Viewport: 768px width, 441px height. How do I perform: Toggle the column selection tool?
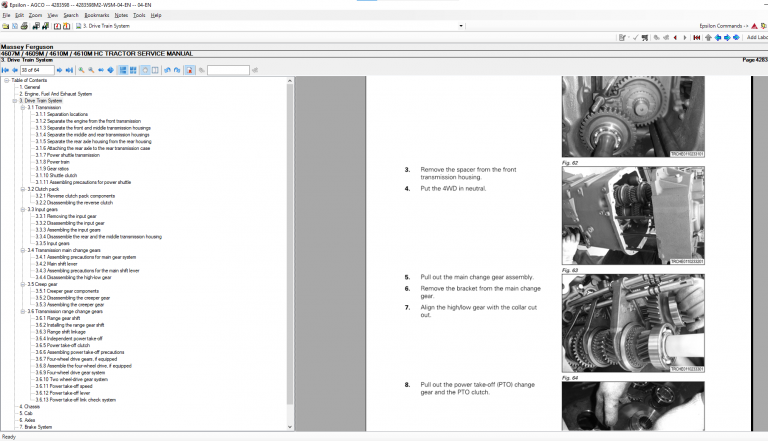click(155, 70)
